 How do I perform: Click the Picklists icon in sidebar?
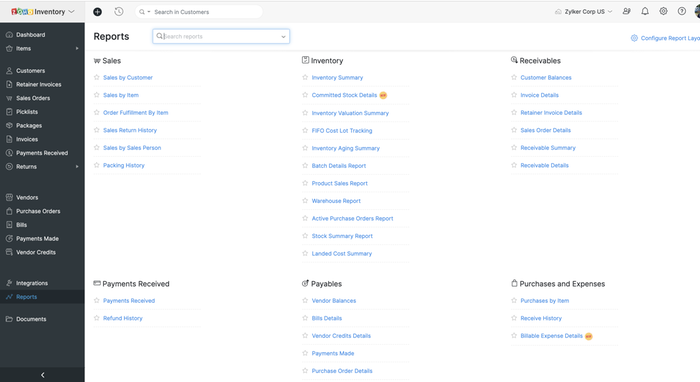point(9,112)
